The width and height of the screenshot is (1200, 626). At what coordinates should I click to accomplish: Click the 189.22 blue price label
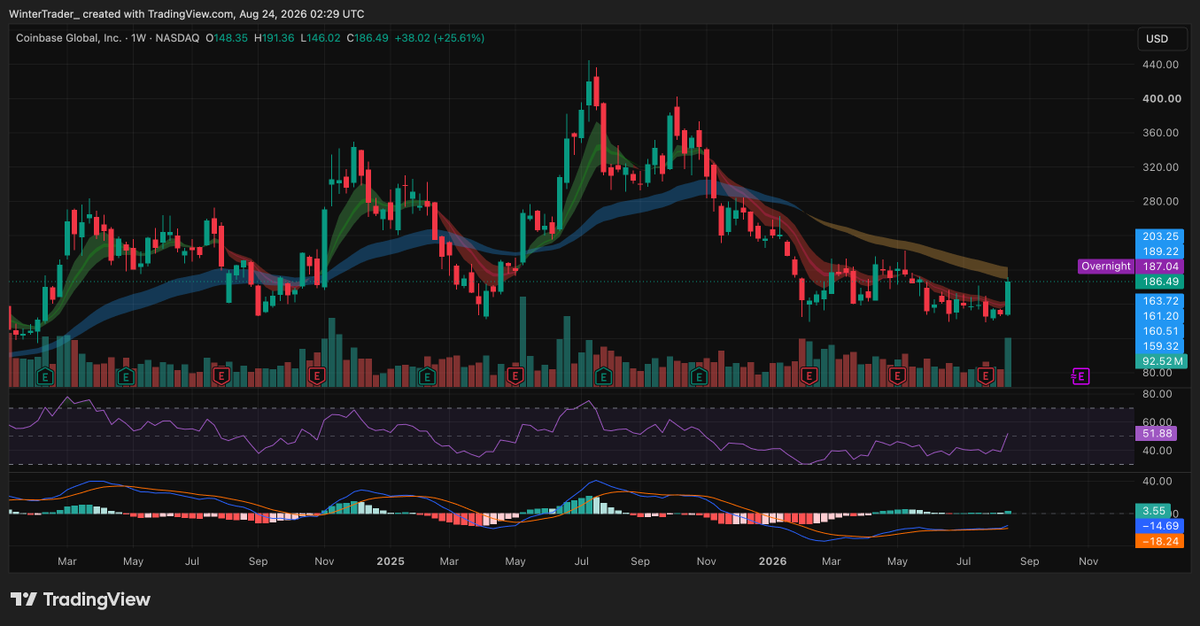(1160, 251)
